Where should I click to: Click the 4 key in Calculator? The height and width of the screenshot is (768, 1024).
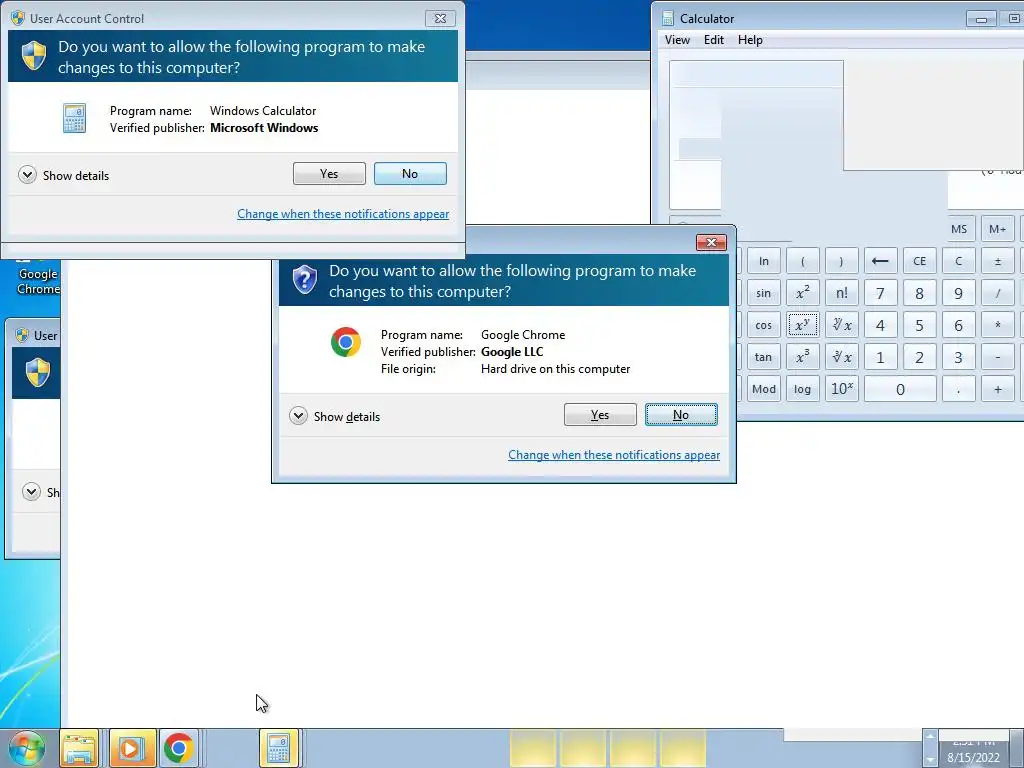880,325
